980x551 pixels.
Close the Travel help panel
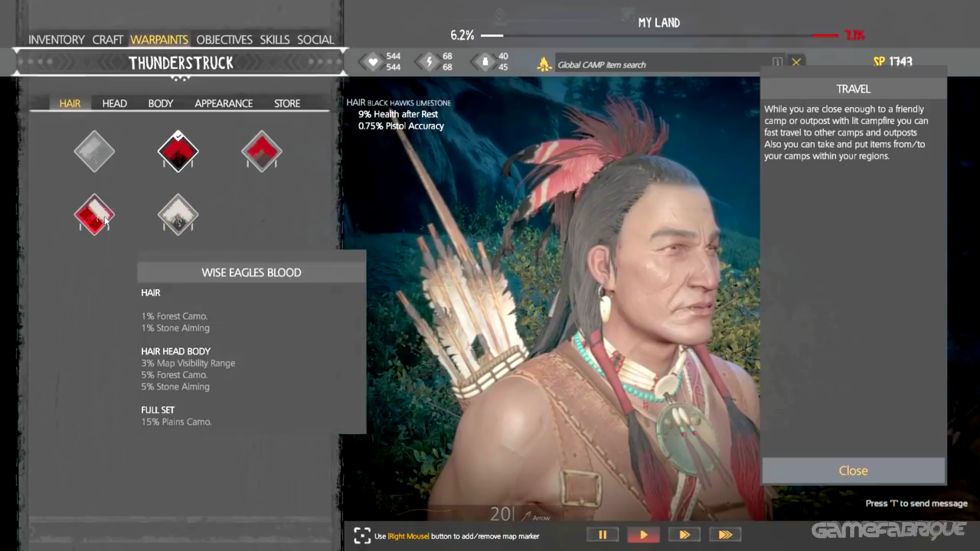[853, 470]
